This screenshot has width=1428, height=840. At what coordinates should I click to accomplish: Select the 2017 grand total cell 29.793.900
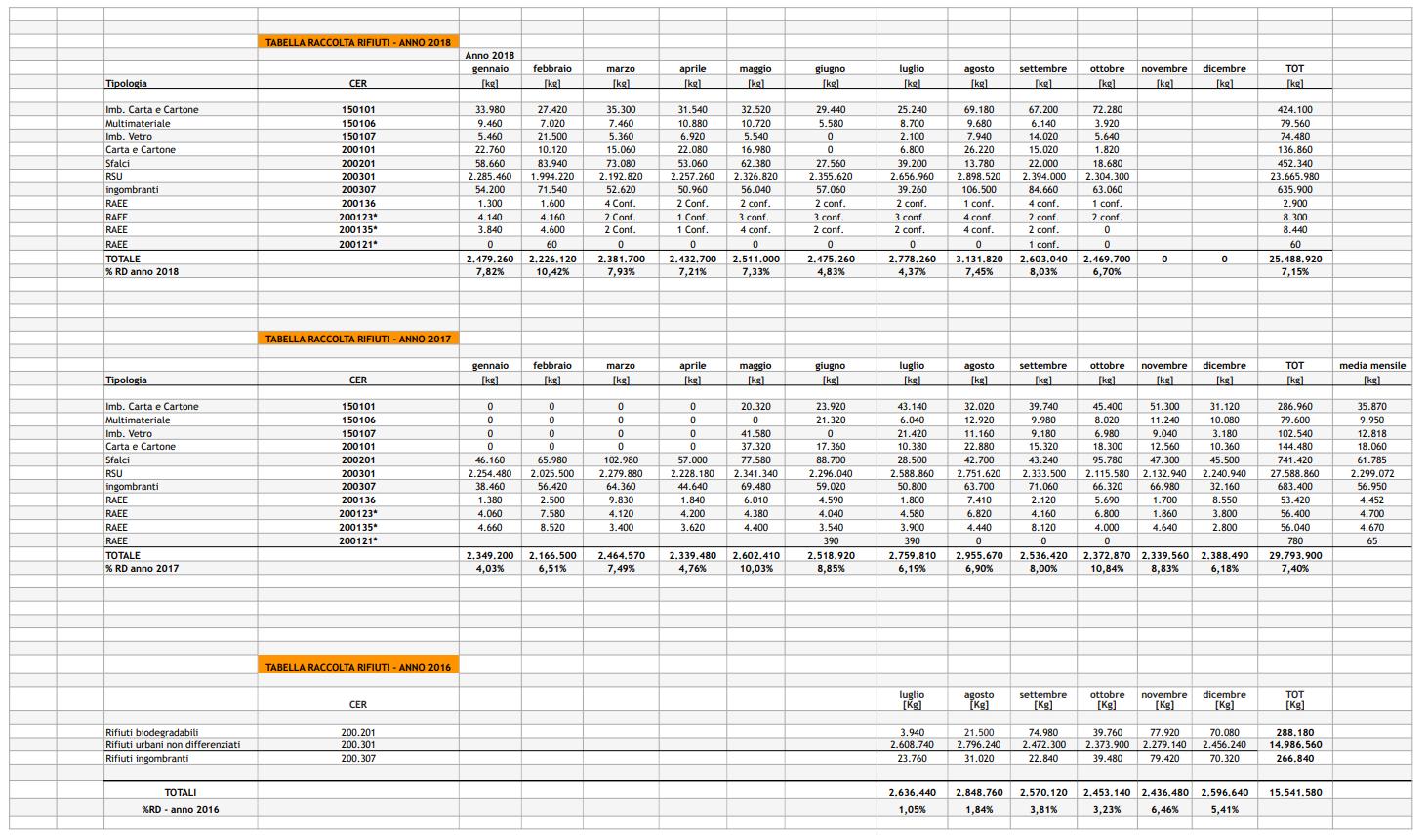pos(1294,555)
